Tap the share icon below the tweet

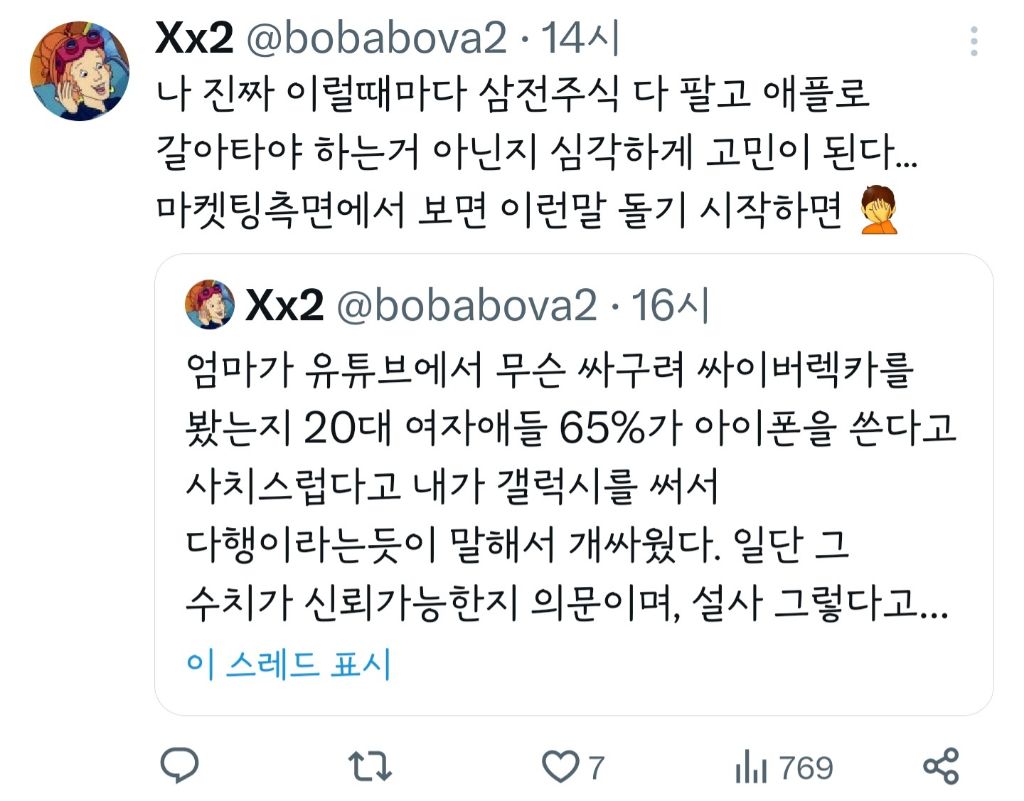click(x=941, y=766)
